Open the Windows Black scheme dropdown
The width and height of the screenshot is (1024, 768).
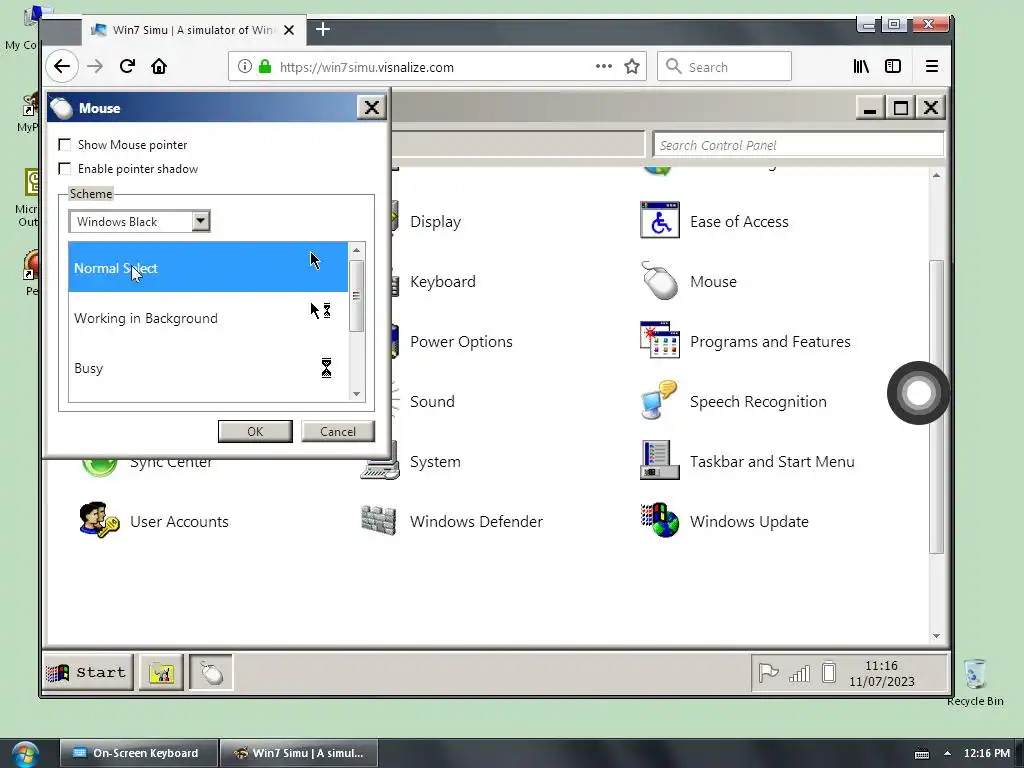click(200, 221)
